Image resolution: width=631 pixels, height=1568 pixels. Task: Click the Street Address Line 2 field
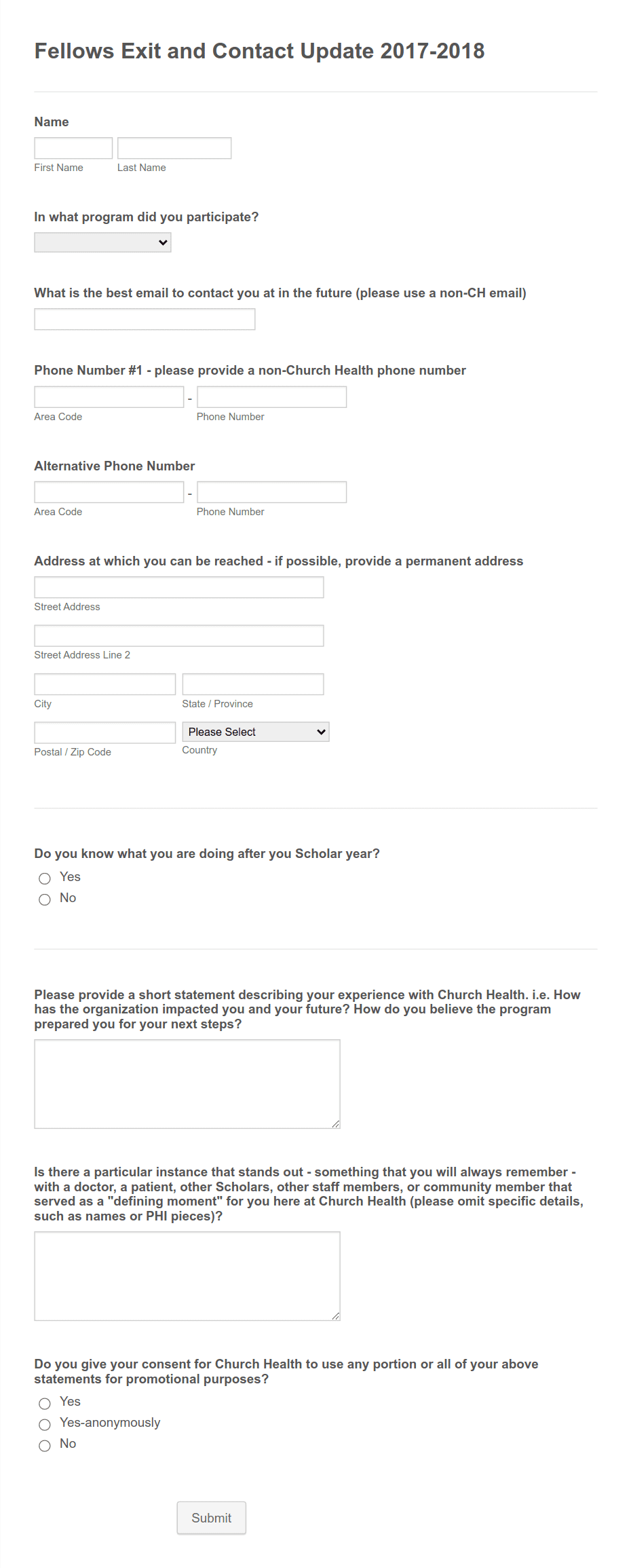pos(178,635)
